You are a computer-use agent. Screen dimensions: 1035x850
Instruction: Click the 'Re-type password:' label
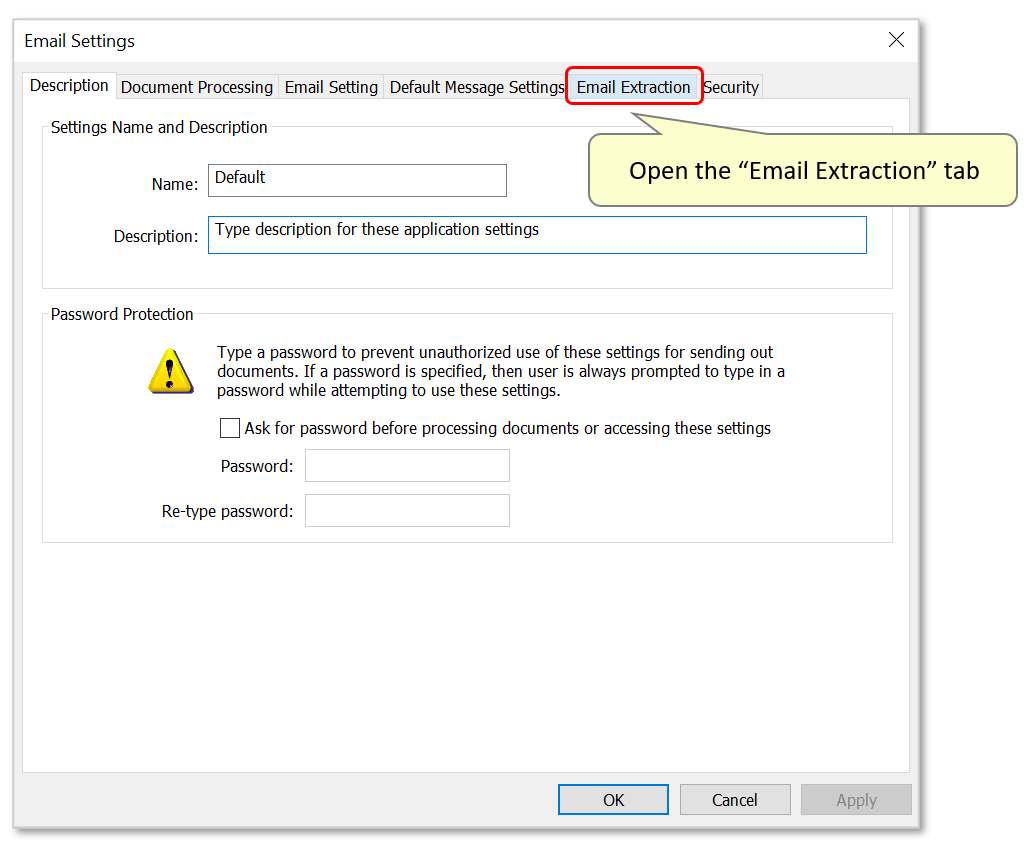click(227, 511)
